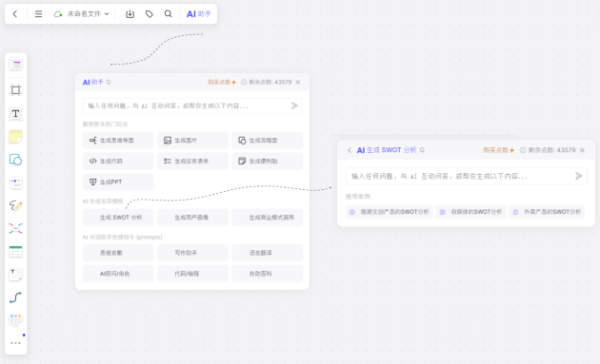Select the 代码/编程 prompt
600x364 pixels.
coord(192,274)
